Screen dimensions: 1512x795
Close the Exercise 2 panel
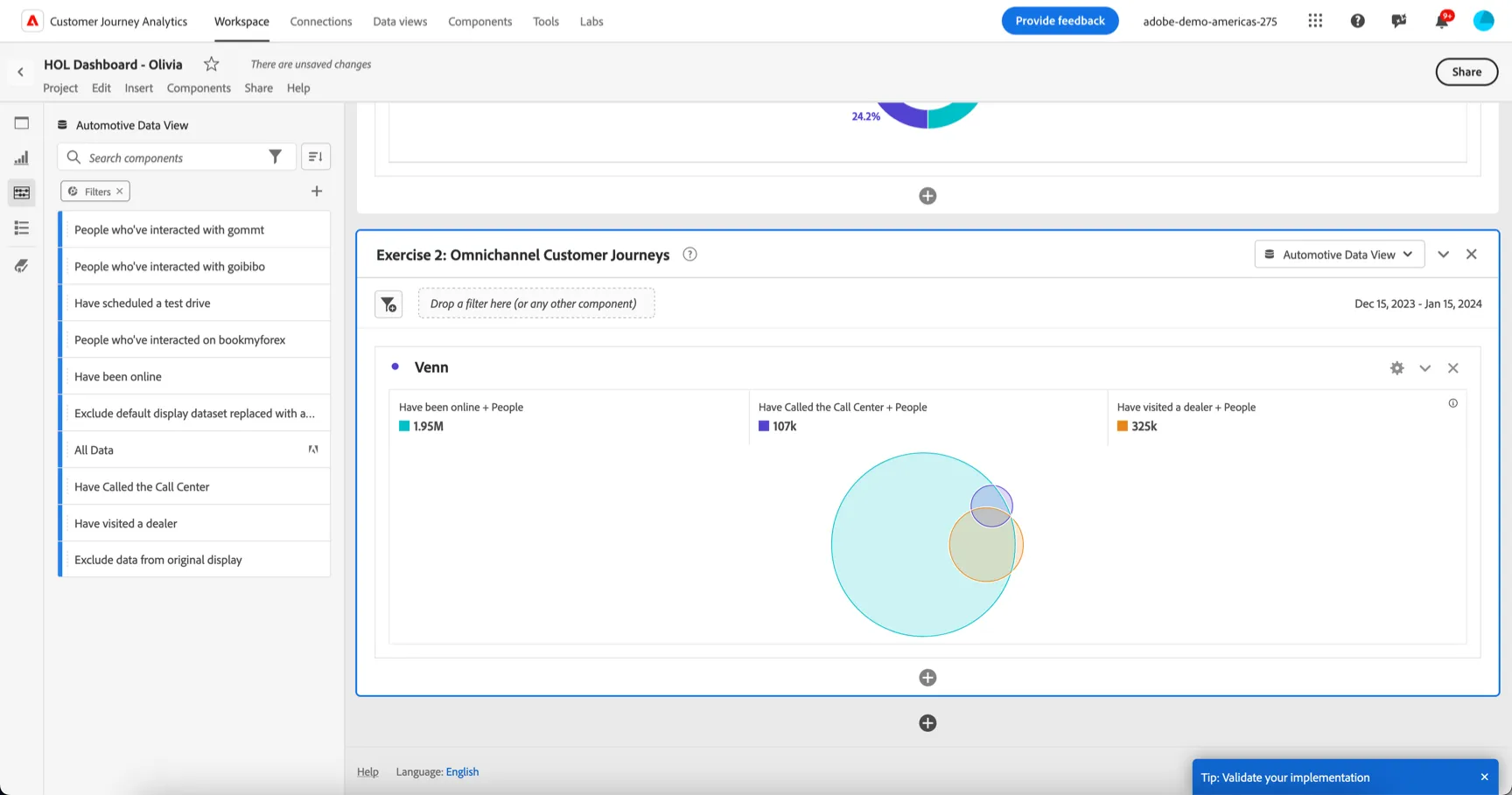1471,255
